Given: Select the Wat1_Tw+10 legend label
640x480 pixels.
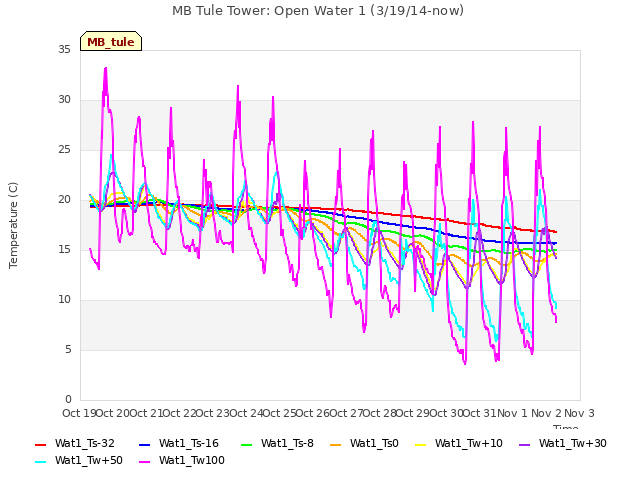Looking at the screenshot, I should tap(469, 443).
